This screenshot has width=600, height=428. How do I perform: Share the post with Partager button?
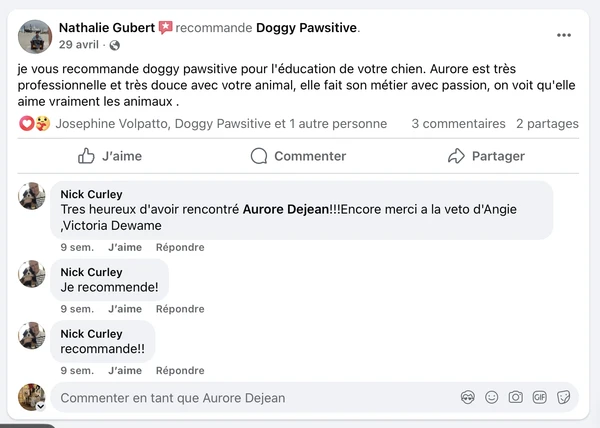pyautogui.click(x=486, y=156)
